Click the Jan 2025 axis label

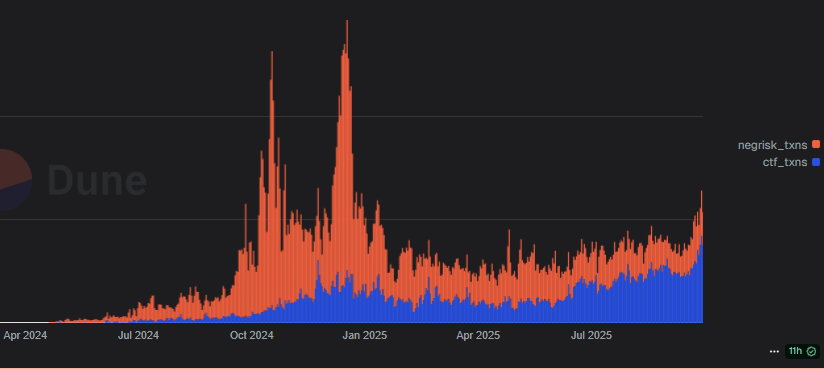365,335
